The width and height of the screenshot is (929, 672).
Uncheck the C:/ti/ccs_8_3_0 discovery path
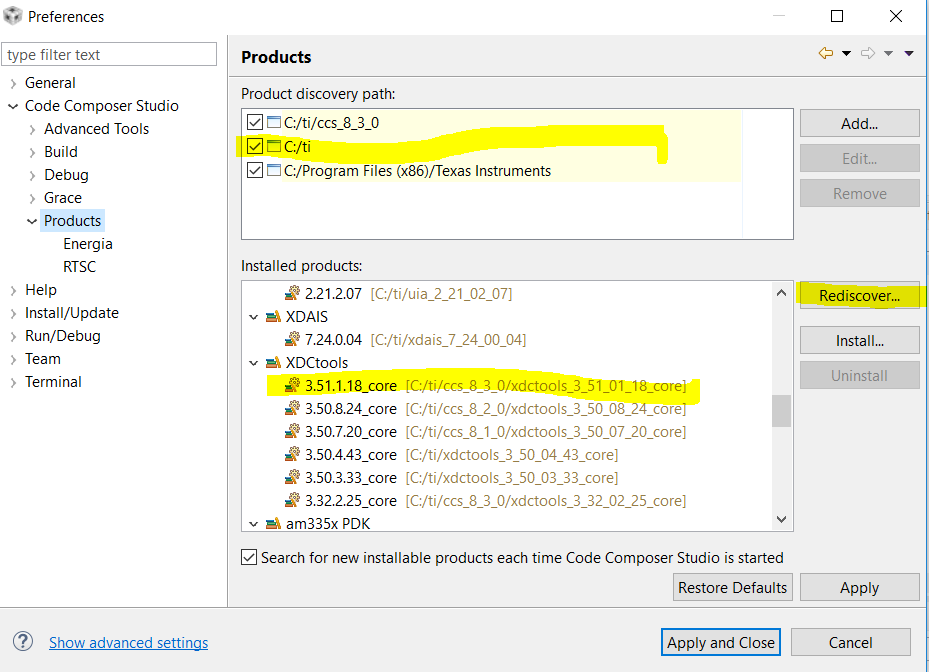[x=255, y=122]
